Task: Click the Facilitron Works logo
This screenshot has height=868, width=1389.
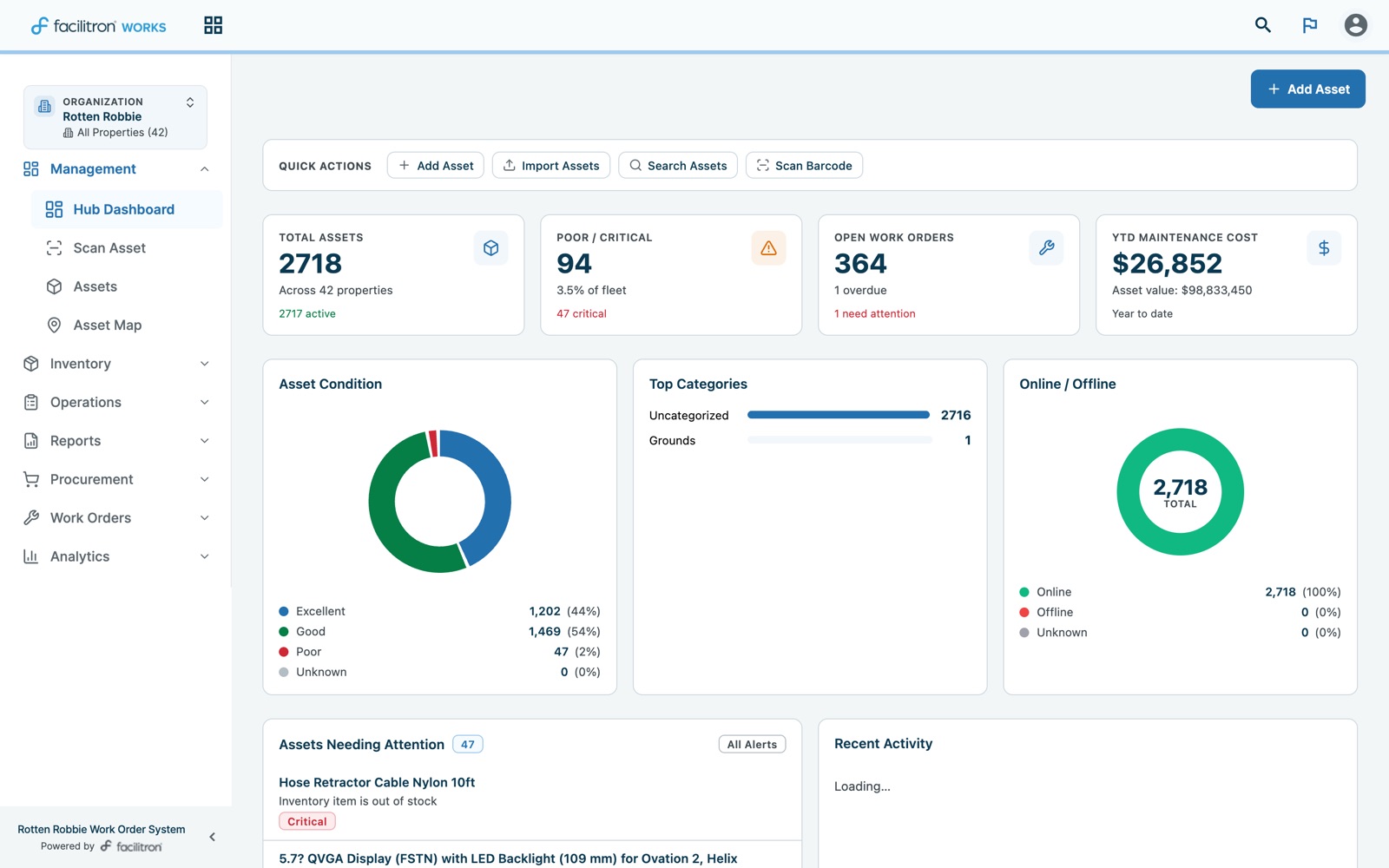Action: click(98, 26)
